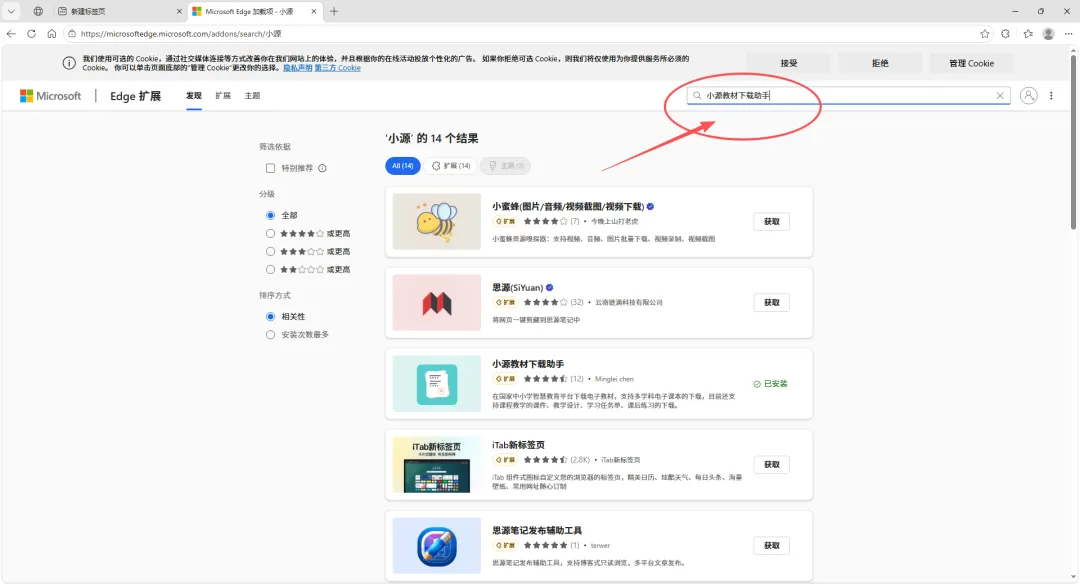
Task: Sort results by 安装次数最多
Action: 270,335
